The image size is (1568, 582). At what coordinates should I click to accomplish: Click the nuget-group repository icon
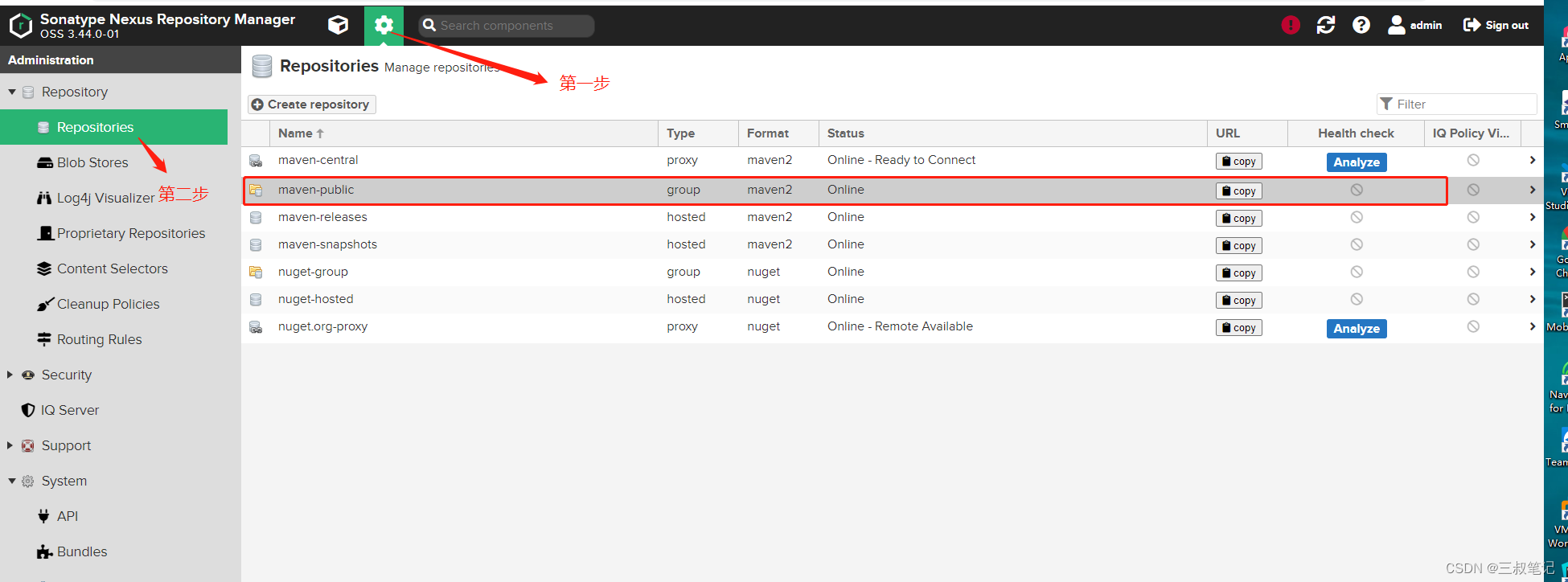(x=256, y=273)
